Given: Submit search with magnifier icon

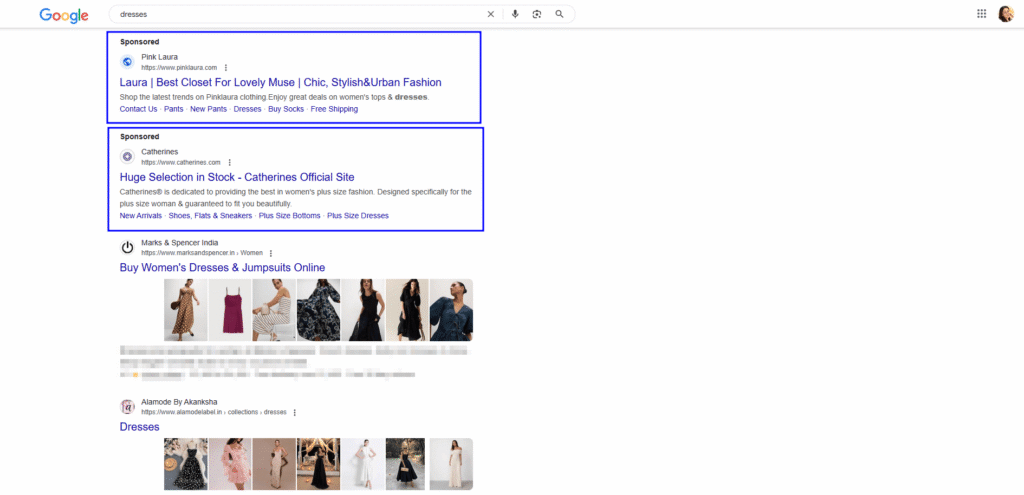Looking at the screenshot, I should pyautogui.click(x=559, y=14).
